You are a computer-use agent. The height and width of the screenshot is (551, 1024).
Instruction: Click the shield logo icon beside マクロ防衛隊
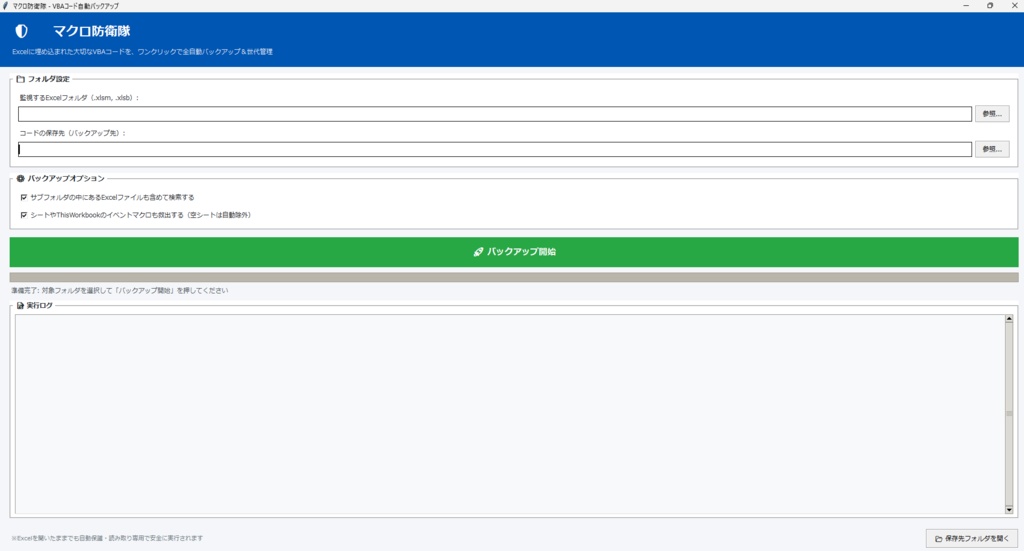22,31
